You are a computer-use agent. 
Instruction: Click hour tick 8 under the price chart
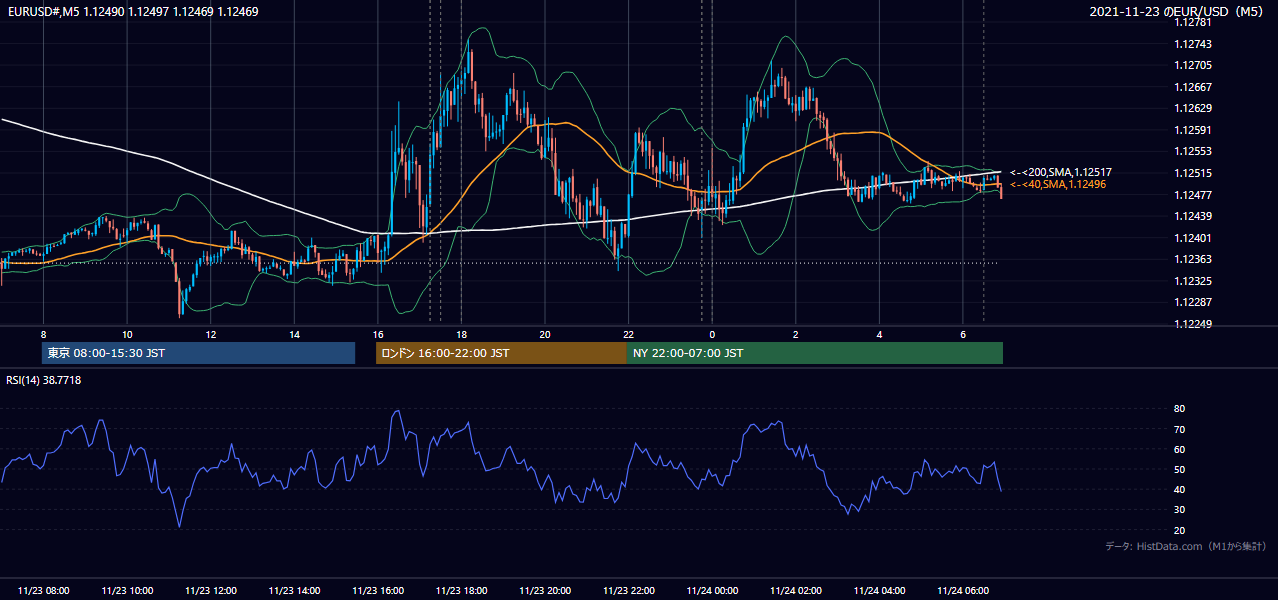click(x=43, y=333)
